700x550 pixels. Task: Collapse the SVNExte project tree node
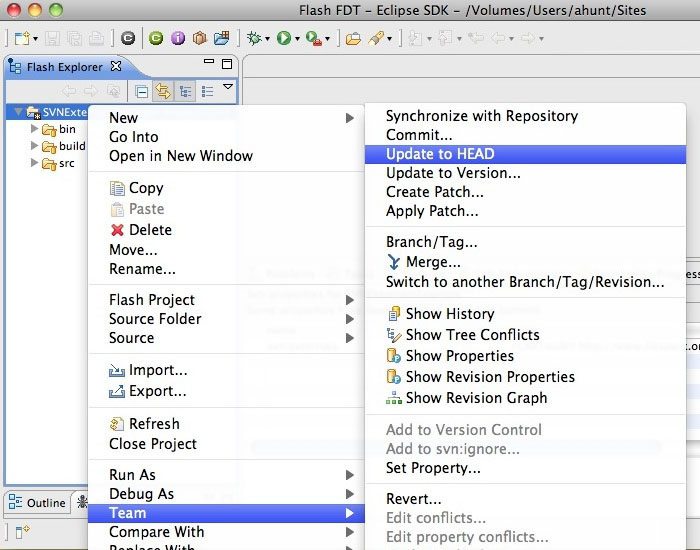tap(18, 112)
